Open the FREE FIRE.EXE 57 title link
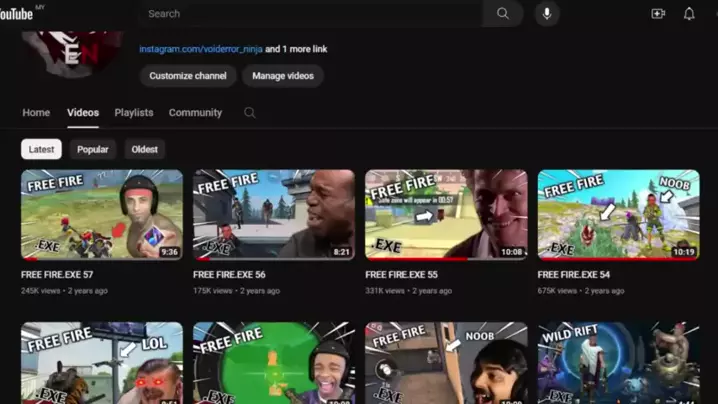 57,275
